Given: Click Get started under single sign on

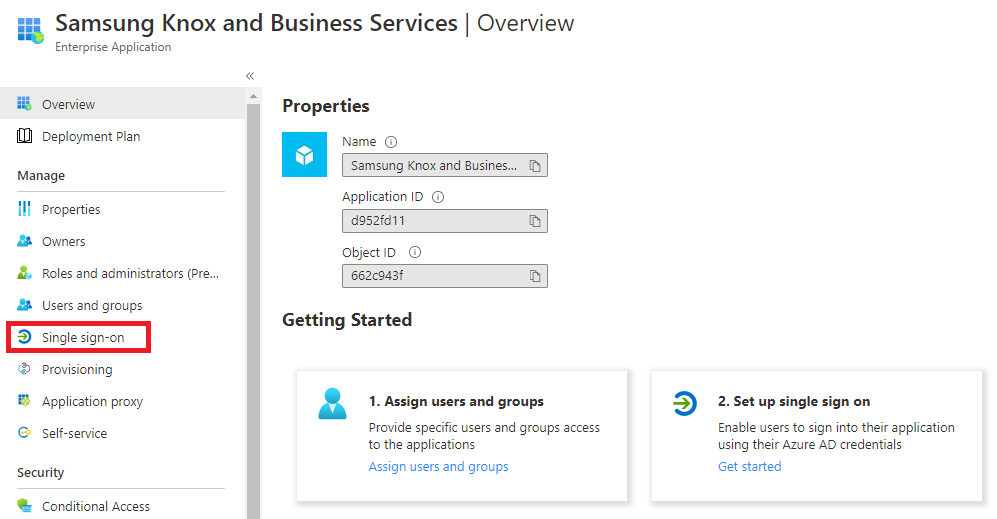Looking at the screenshot, I should (750, 466).
